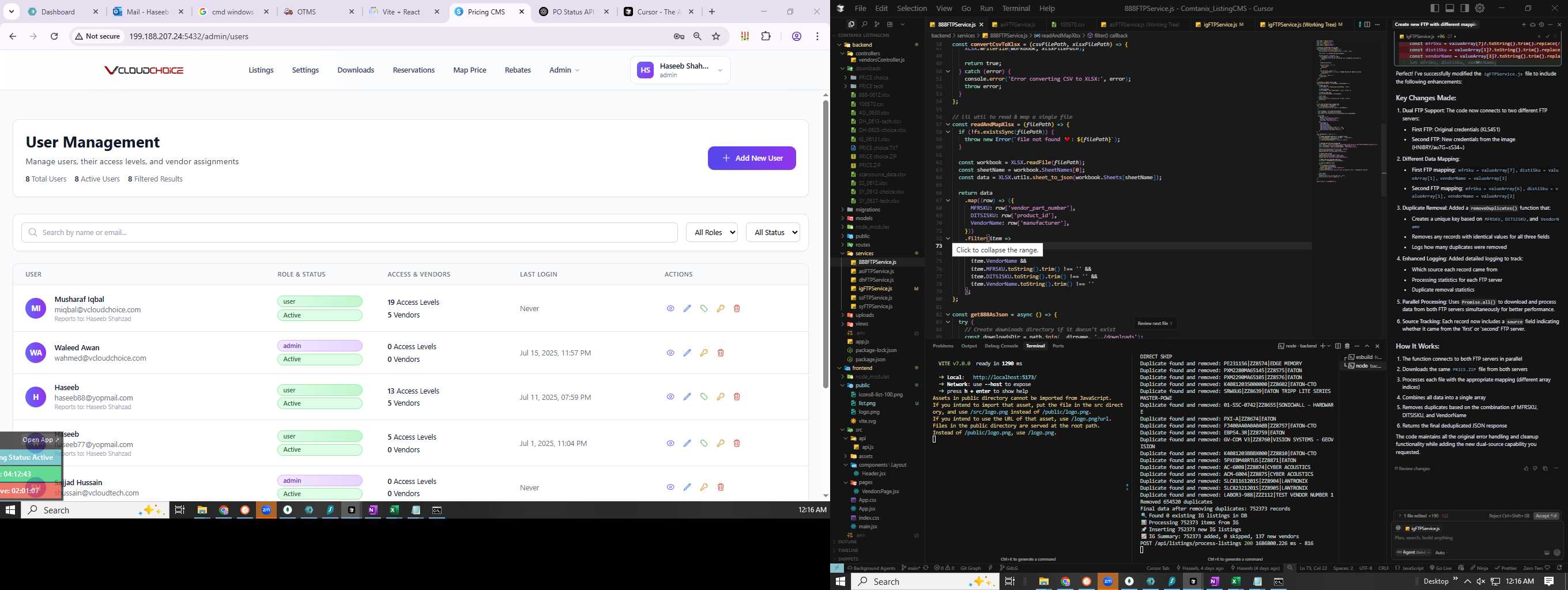Open All Status filter dropdown
1568x590 pixels.
point(772,232)
